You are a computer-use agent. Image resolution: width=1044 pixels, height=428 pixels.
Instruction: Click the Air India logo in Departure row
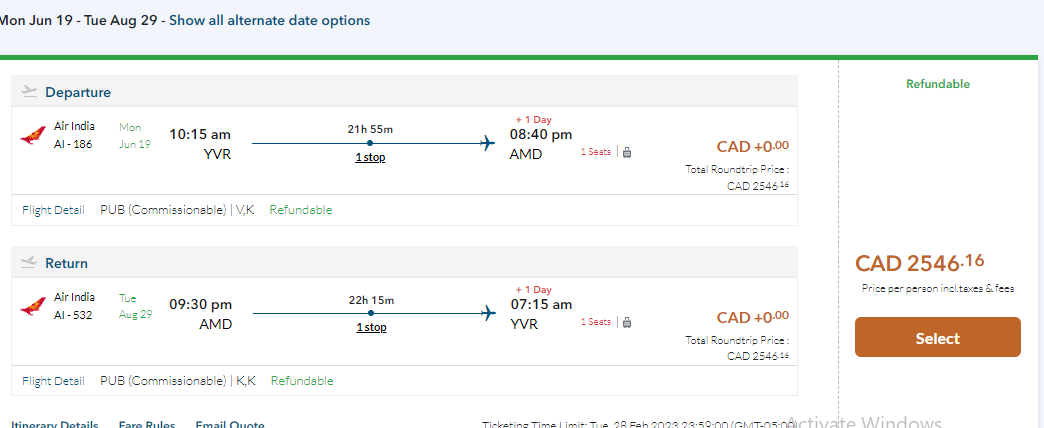point(33,135)
